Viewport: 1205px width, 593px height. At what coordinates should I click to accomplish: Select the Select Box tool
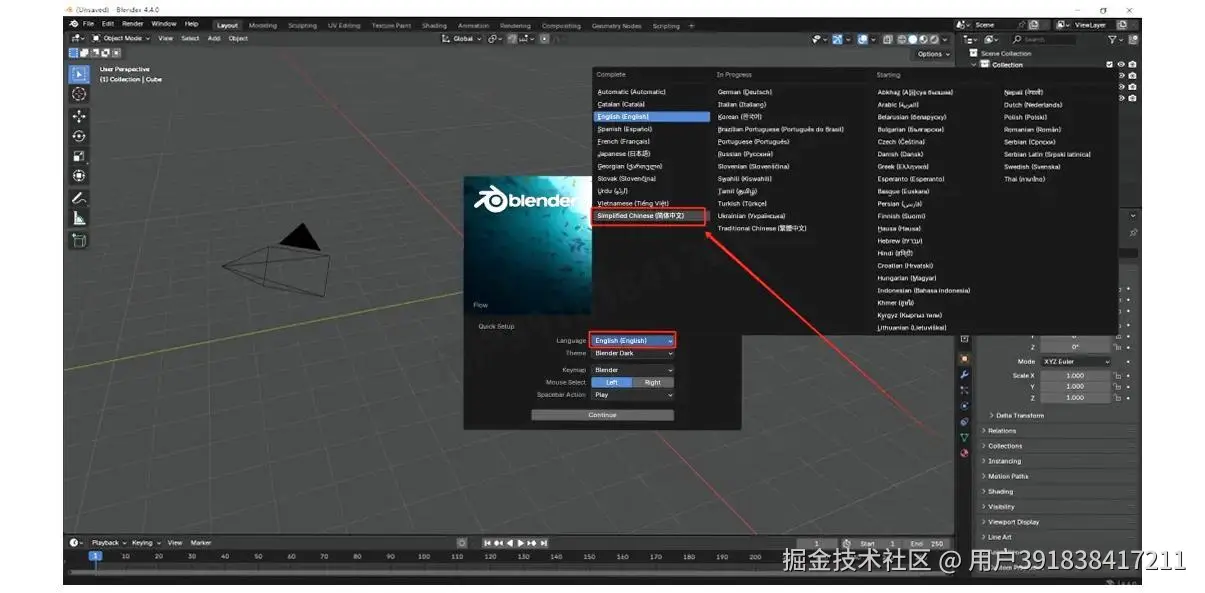[x=79, y=74]
